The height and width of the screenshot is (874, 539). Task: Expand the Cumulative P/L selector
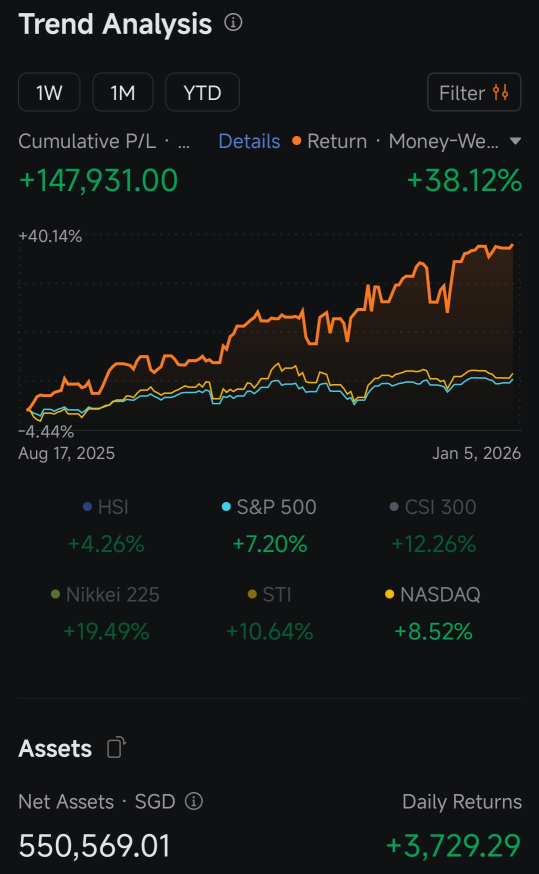tap(104, 141)
